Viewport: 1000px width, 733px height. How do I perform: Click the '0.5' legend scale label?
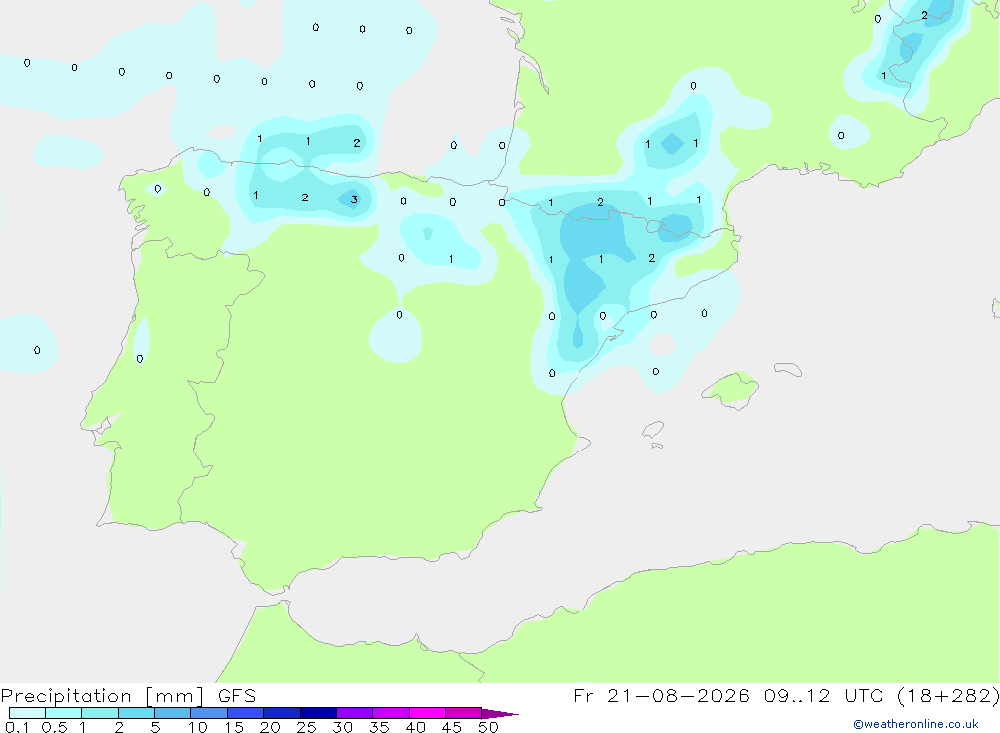pos(54,727)
